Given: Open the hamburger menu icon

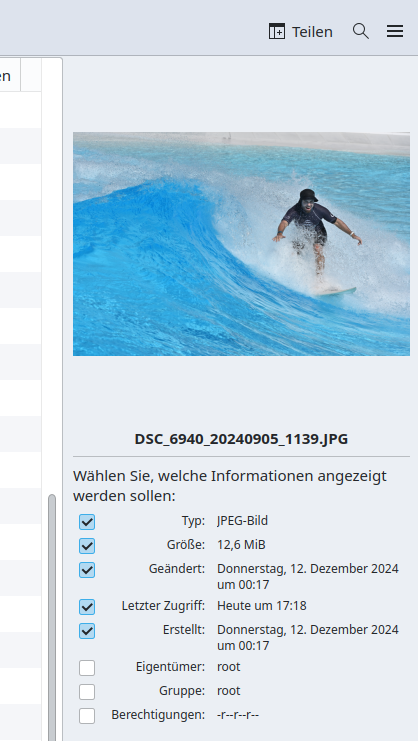Looking at the screenshot, I should 395,32.
